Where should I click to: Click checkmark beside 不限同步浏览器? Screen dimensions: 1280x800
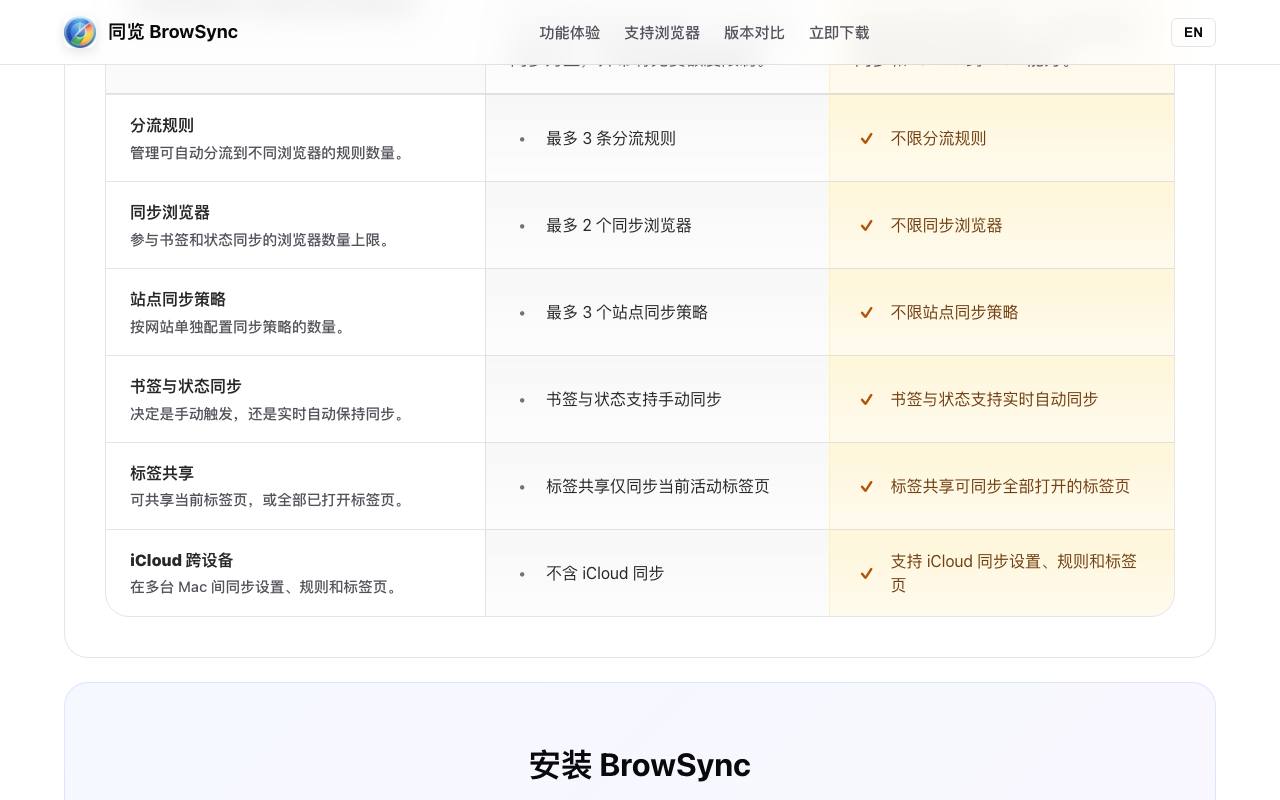coord(867,225)
